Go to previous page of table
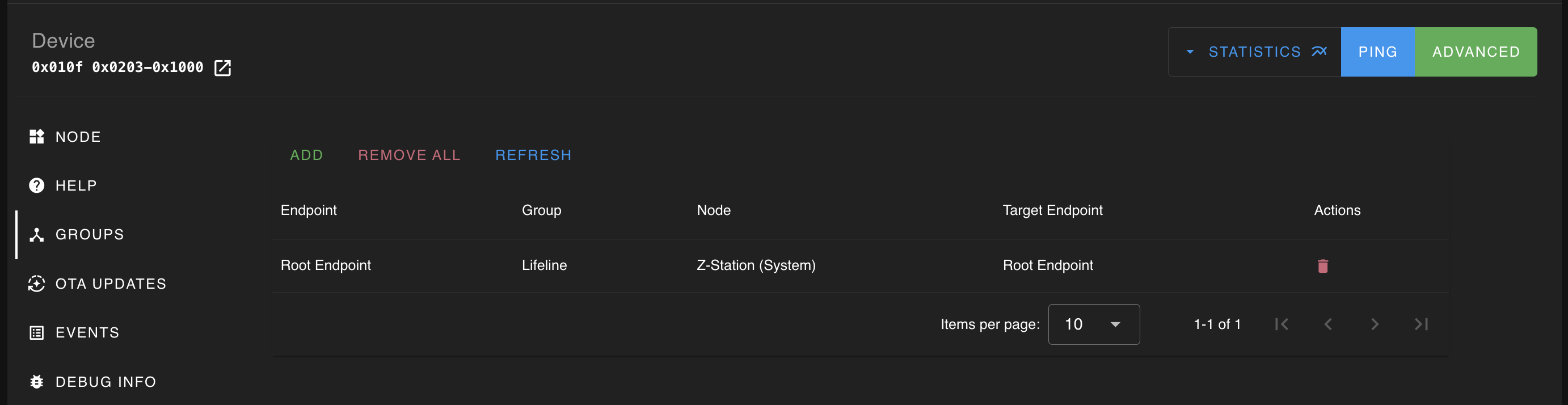 (1328, 324)
